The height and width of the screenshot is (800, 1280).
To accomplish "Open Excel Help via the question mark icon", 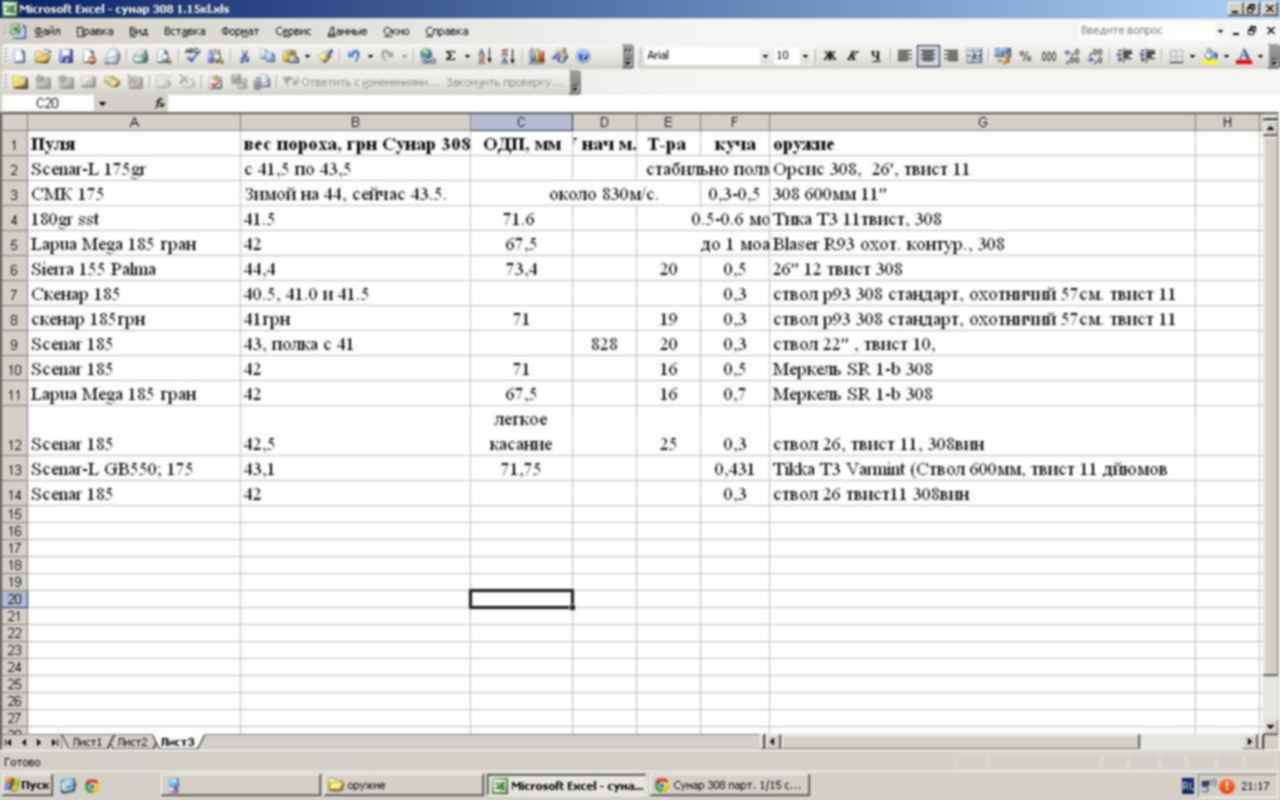I will pos(583,56).
